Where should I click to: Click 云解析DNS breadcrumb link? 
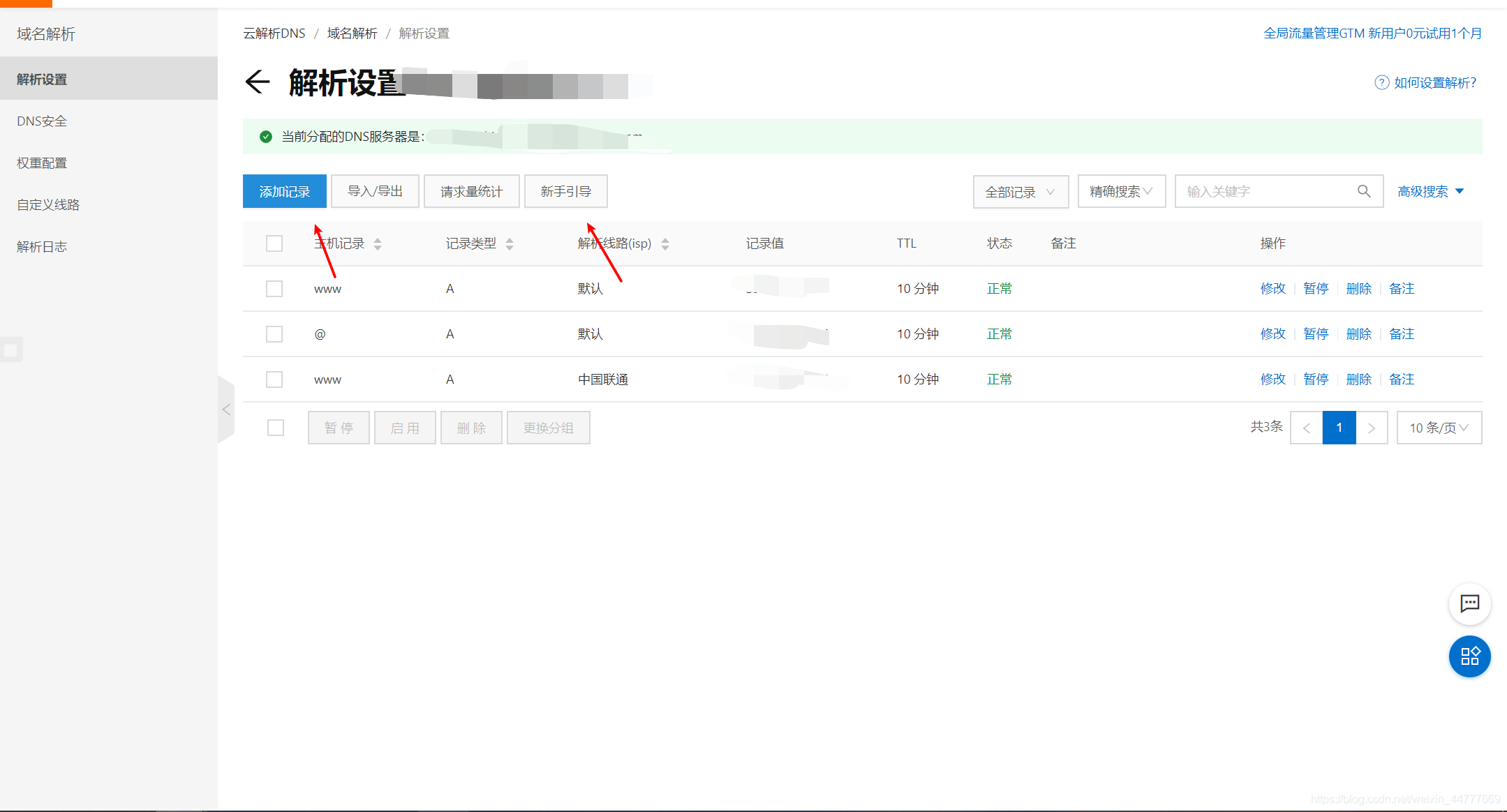tap(274, 33)
